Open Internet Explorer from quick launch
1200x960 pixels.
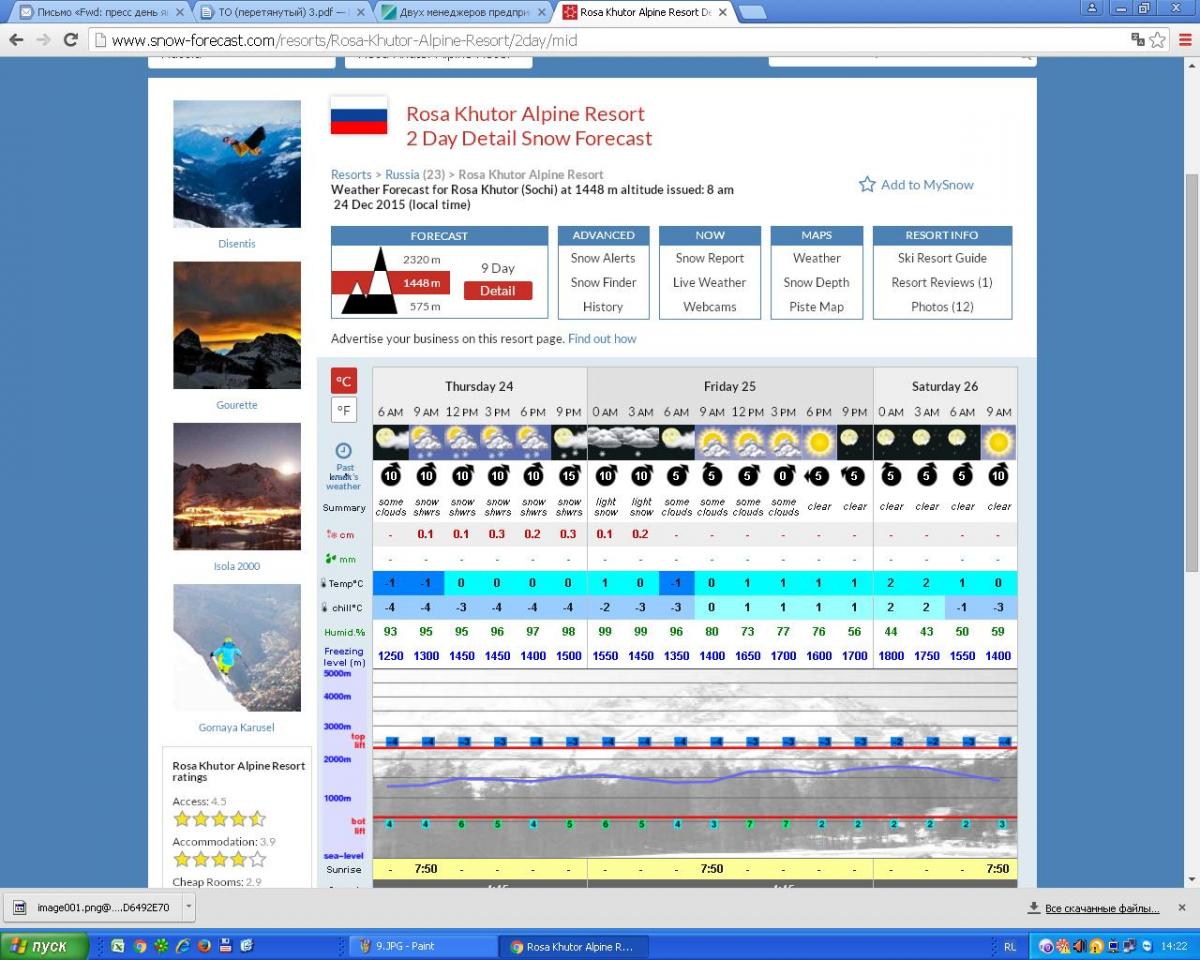coord(183,946)
